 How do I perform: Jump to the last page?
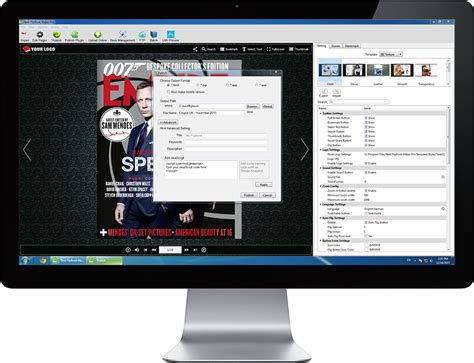pyautogui.click(x=195, y=250)
